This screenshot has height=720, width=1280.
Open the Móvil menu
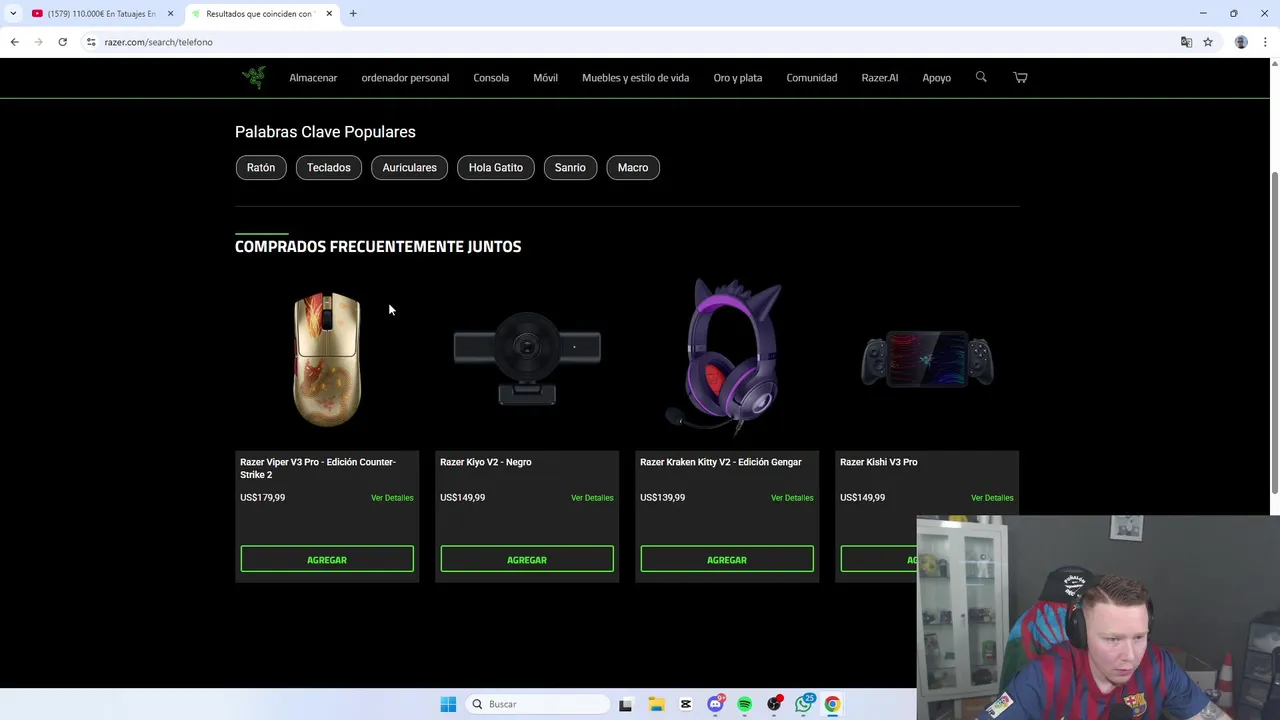pos(545,78)
